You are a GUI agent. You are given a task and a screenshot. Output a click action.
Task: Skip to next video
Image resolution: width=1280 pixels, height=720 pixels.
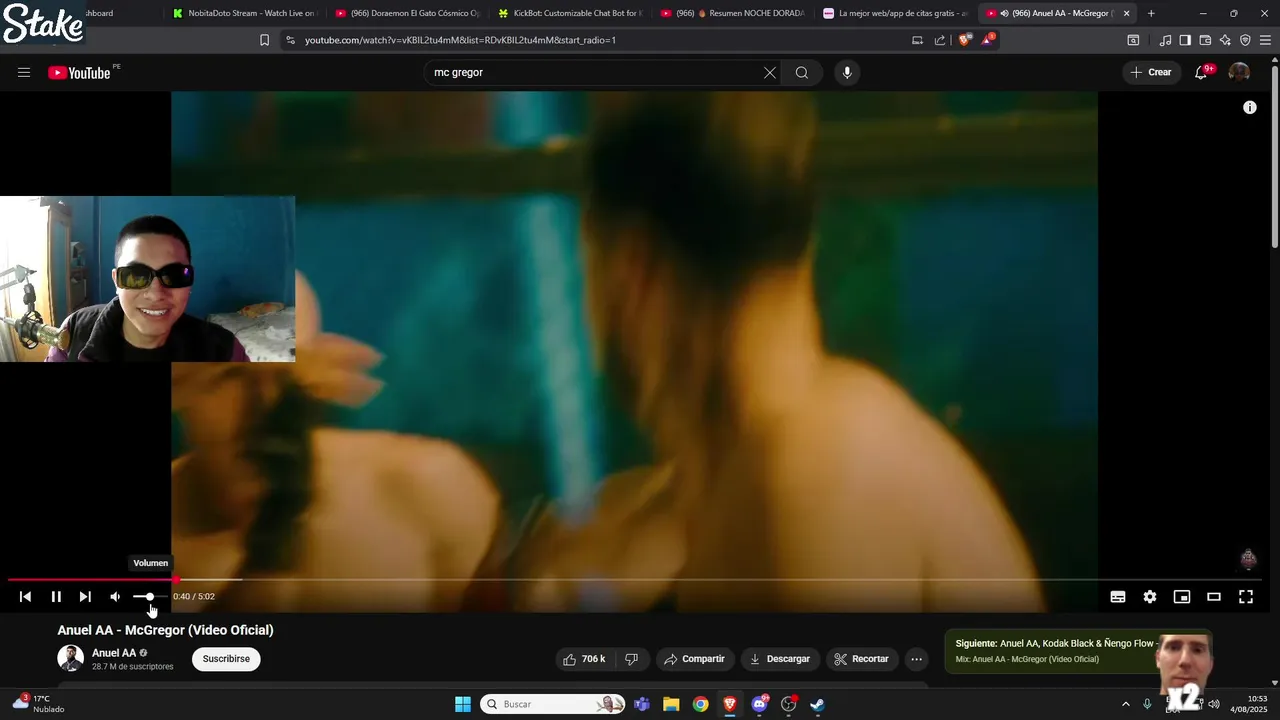(85, 597)
